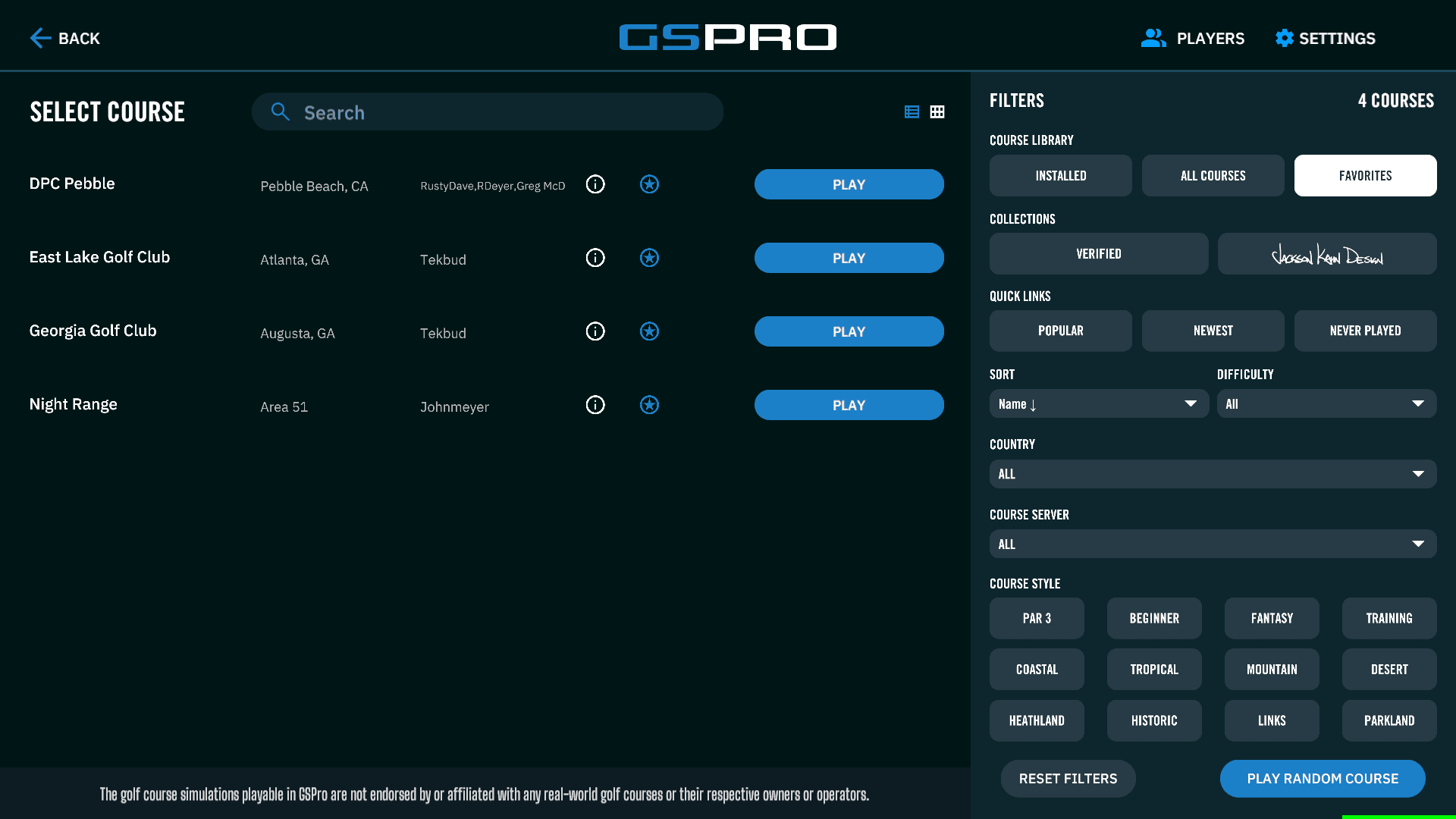Image resolution: width=1456 pixels, height=819 pixels.
Task: Open Players screen via people icon
Action: (x=1153, y=38)
